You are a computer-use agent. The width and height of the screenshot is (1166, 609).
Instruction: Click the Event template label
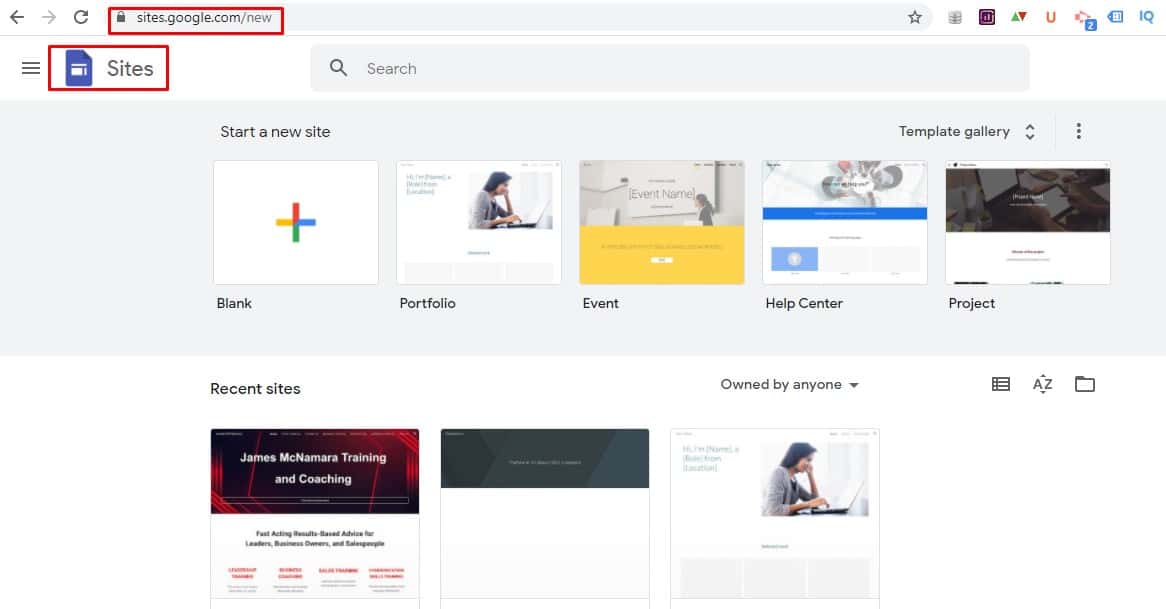(601, 303)
